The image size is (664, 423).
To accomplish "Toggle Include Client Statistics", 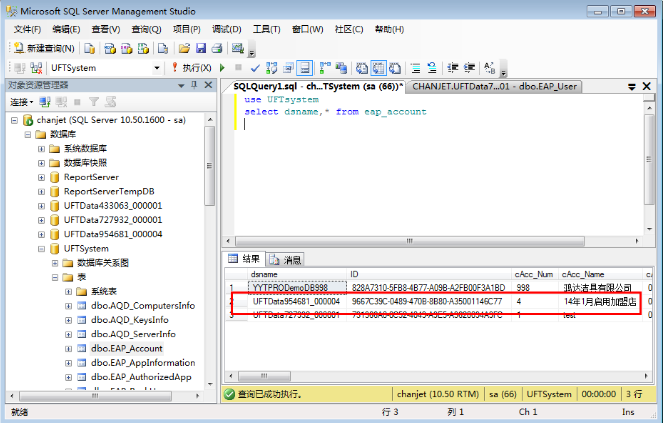I will (341, 68).
